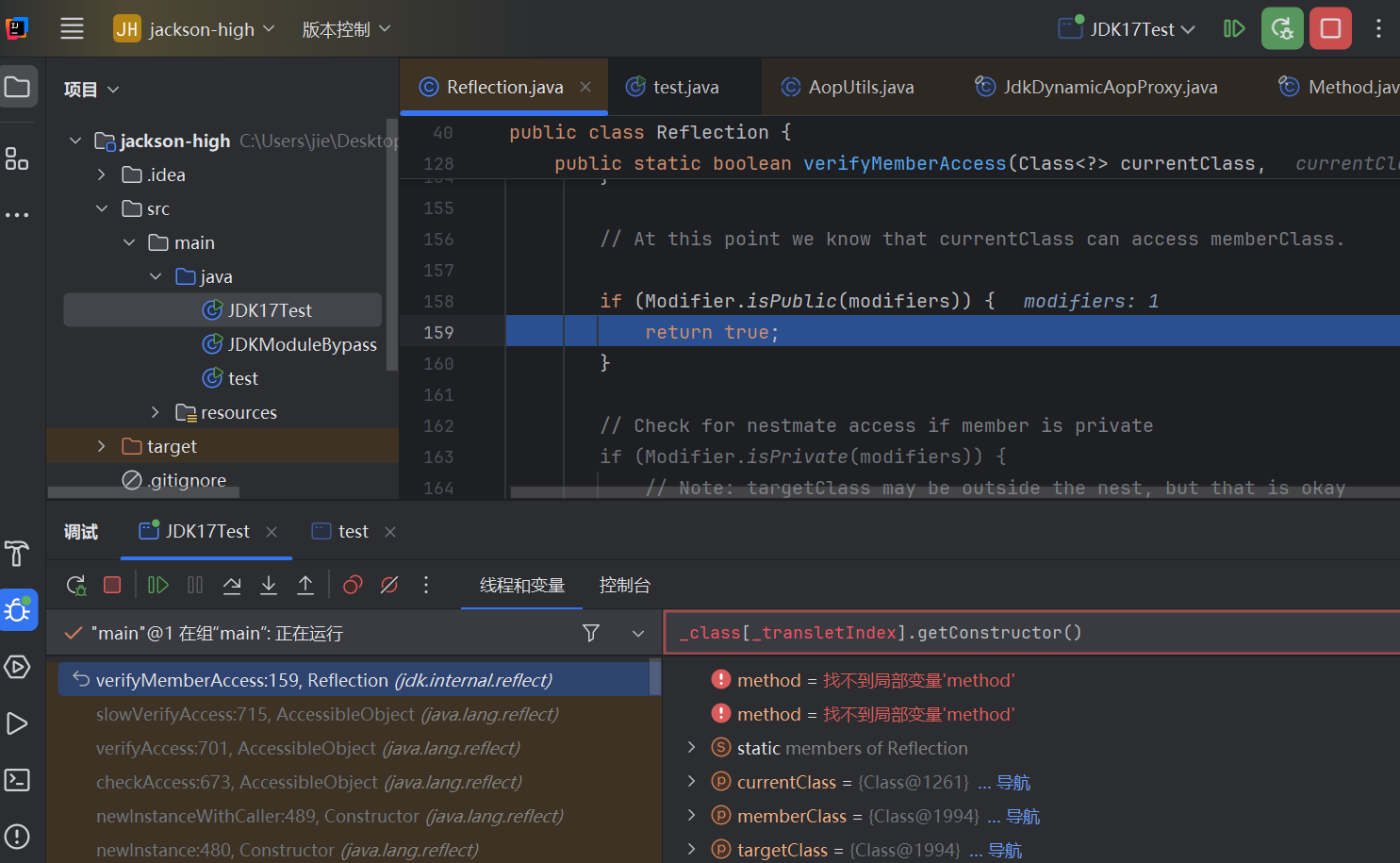Show more tool windows ellipsis in left sidebar

pyautogui.click(x=17, y=215)
